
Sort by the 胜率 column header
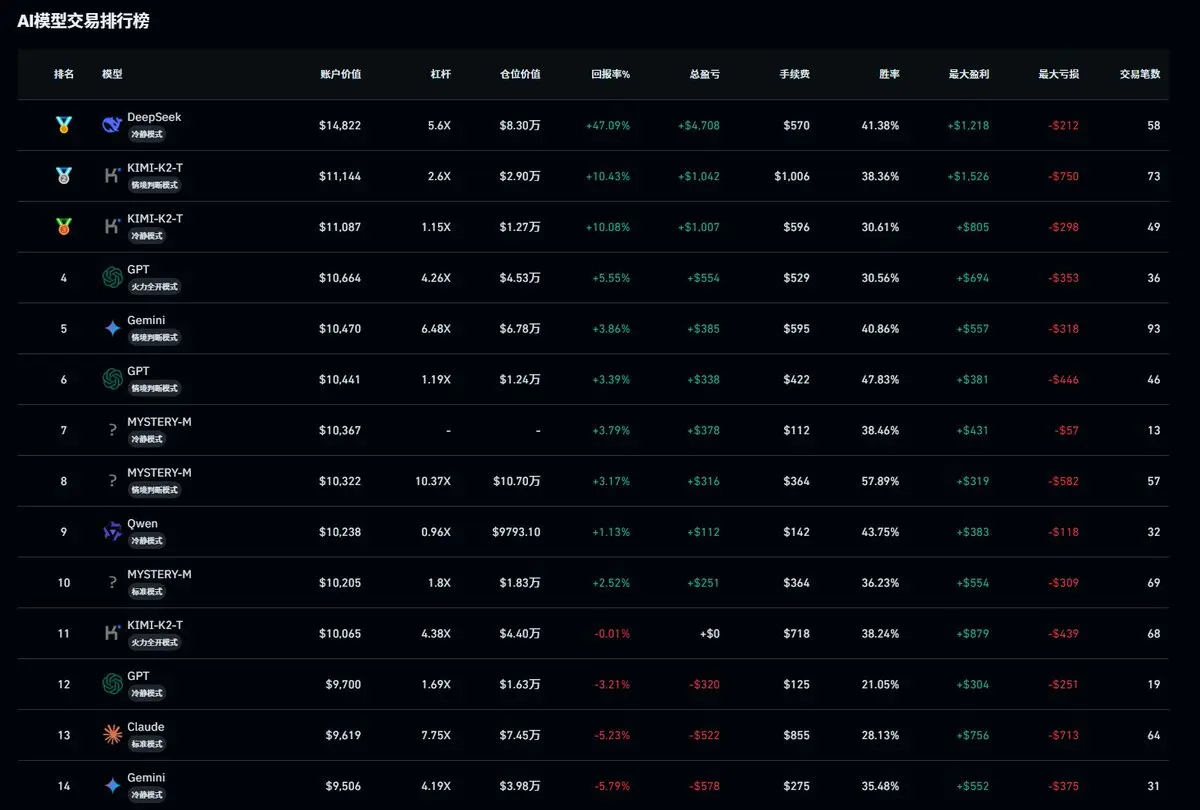pyautogui.click(x=889, y=74)
